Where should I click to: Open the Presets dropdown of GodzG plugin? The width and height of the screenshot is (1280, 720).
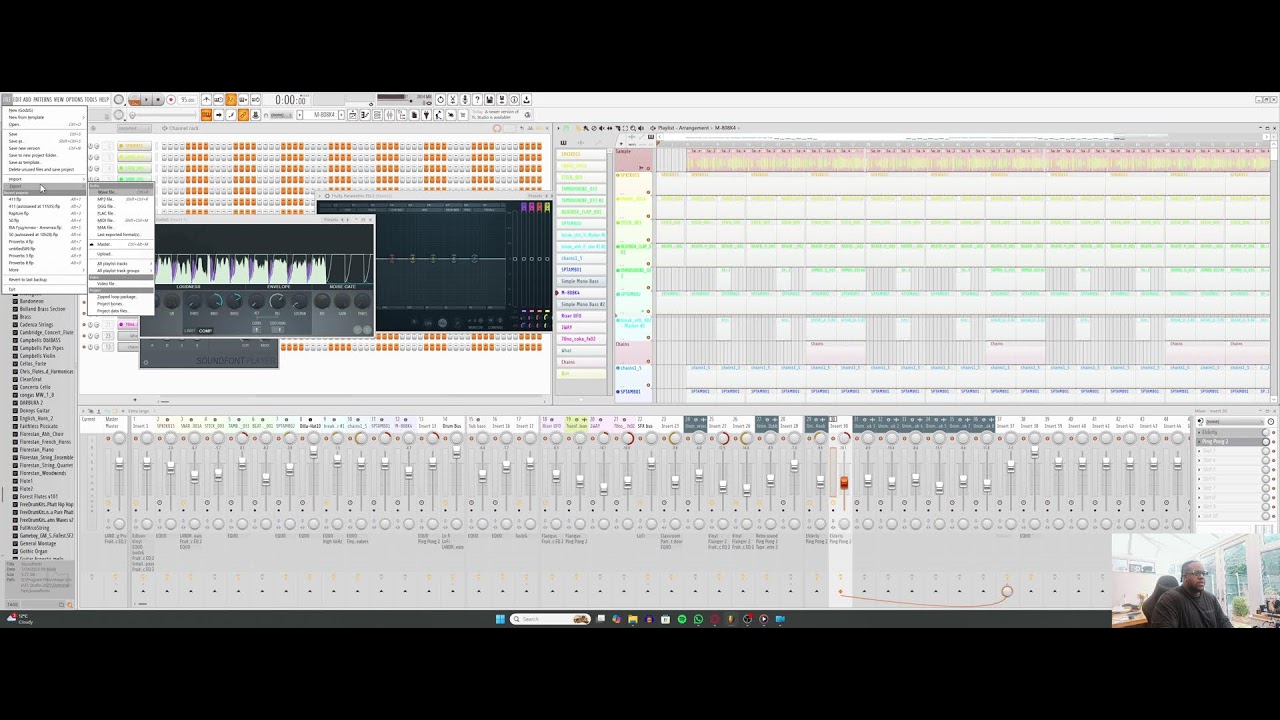(x=330, y=220)
